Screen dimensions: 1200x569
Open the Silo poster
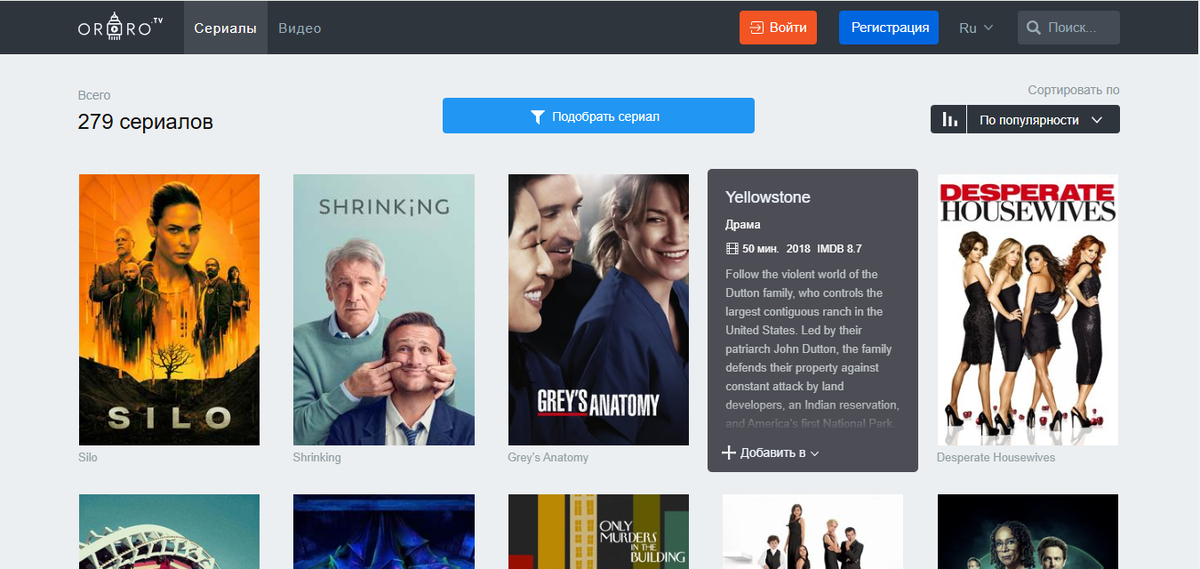pyautogui.click(x=169, y=310)
